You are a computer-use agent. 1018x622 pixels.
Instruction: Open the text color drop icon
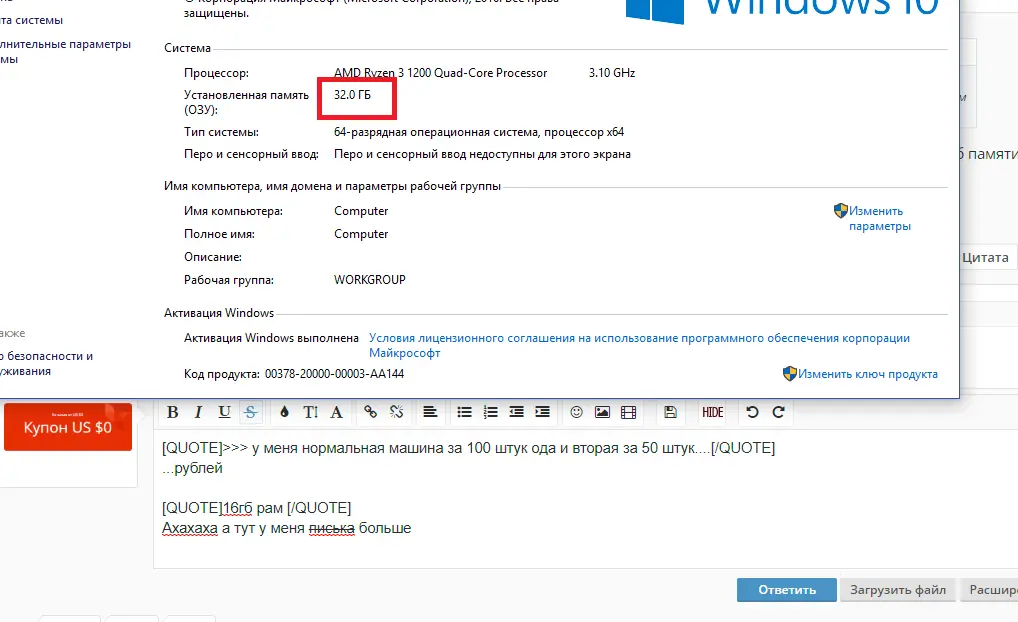(284, 412)
